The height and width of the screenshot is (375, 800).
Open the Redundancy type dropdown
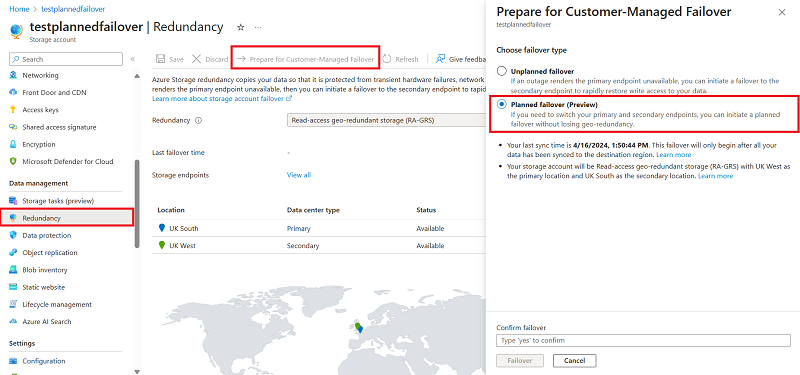pos(386,121)
